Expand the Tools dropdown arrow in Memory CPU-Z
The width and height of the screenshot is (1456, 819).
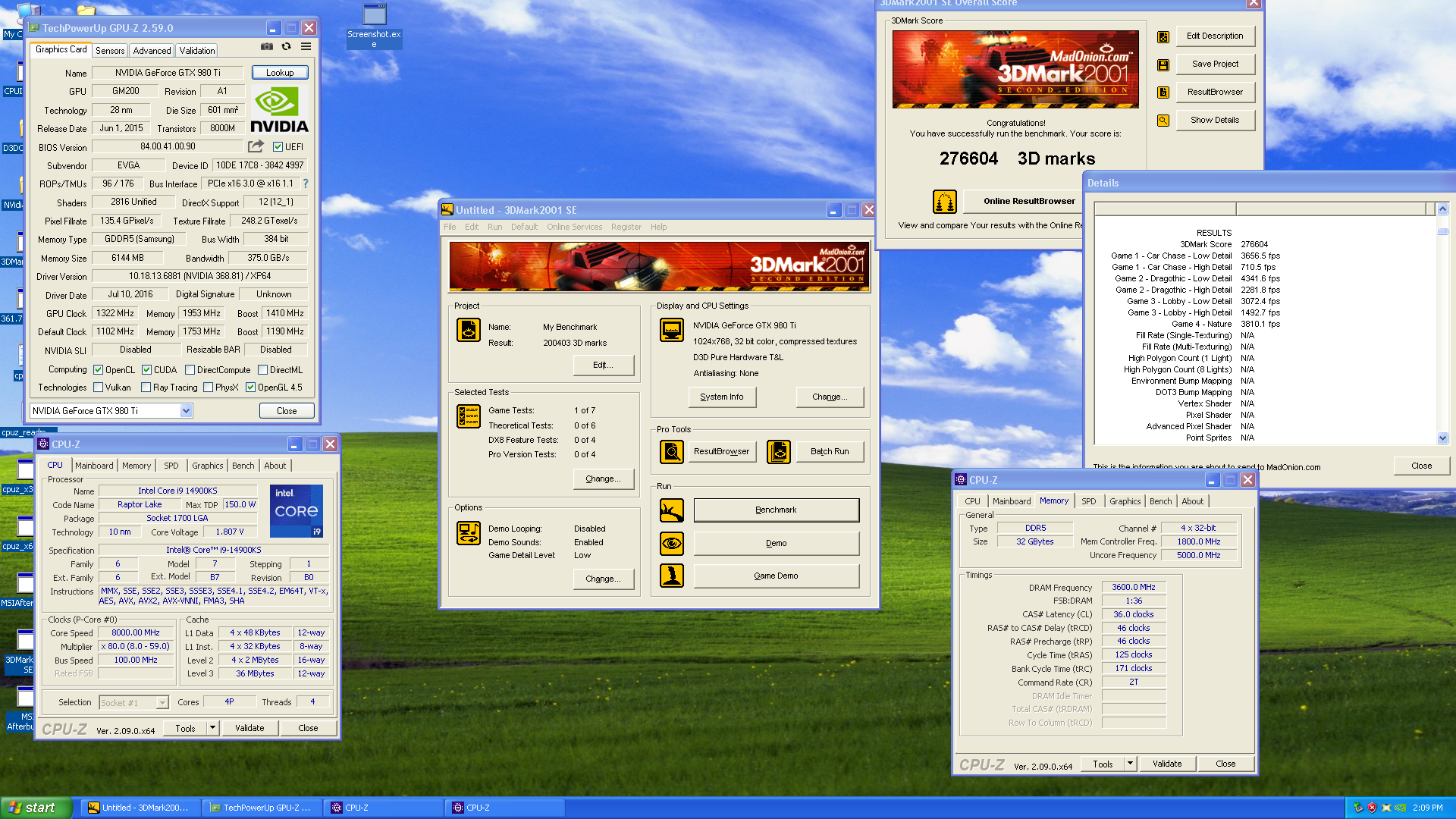click(1130, 764)
